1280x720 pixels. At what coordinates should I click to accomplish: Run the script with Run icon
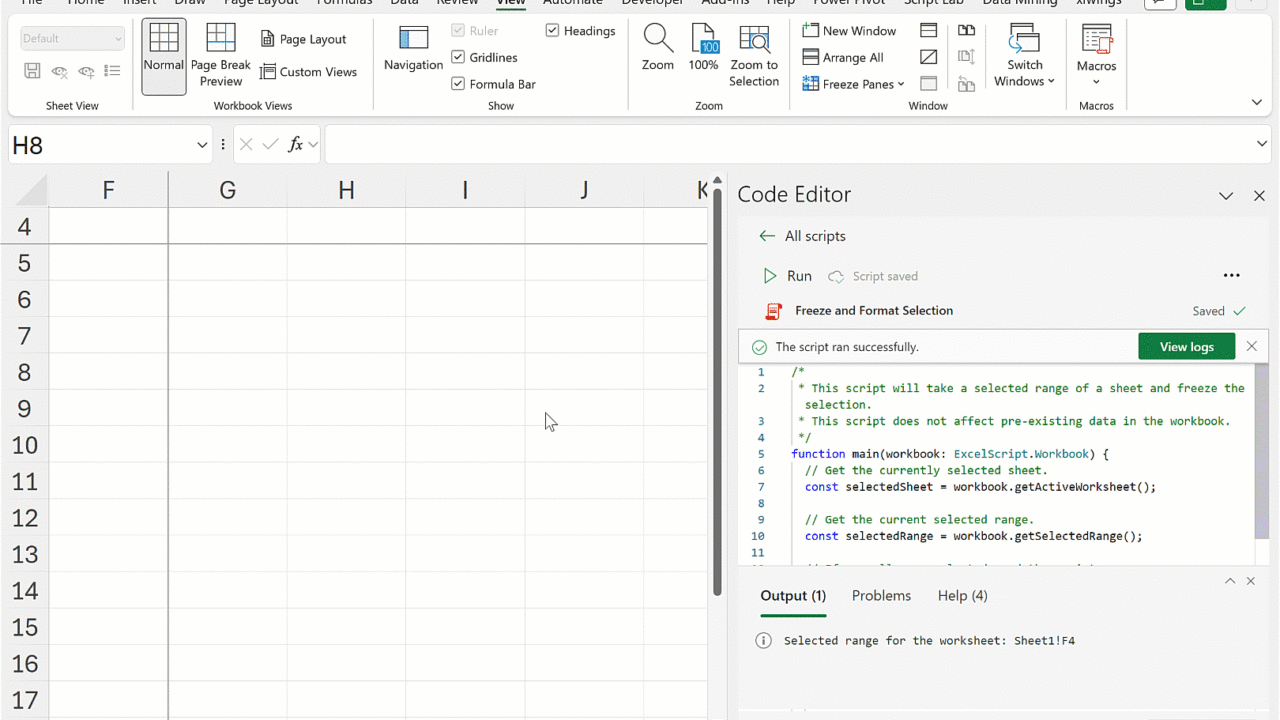[770, 276]
